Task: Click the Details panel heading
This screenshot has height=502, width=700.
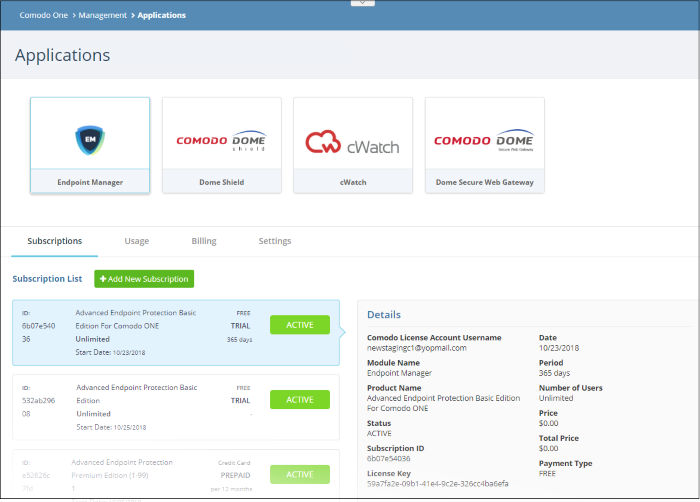Action: [x=384, y=314]
